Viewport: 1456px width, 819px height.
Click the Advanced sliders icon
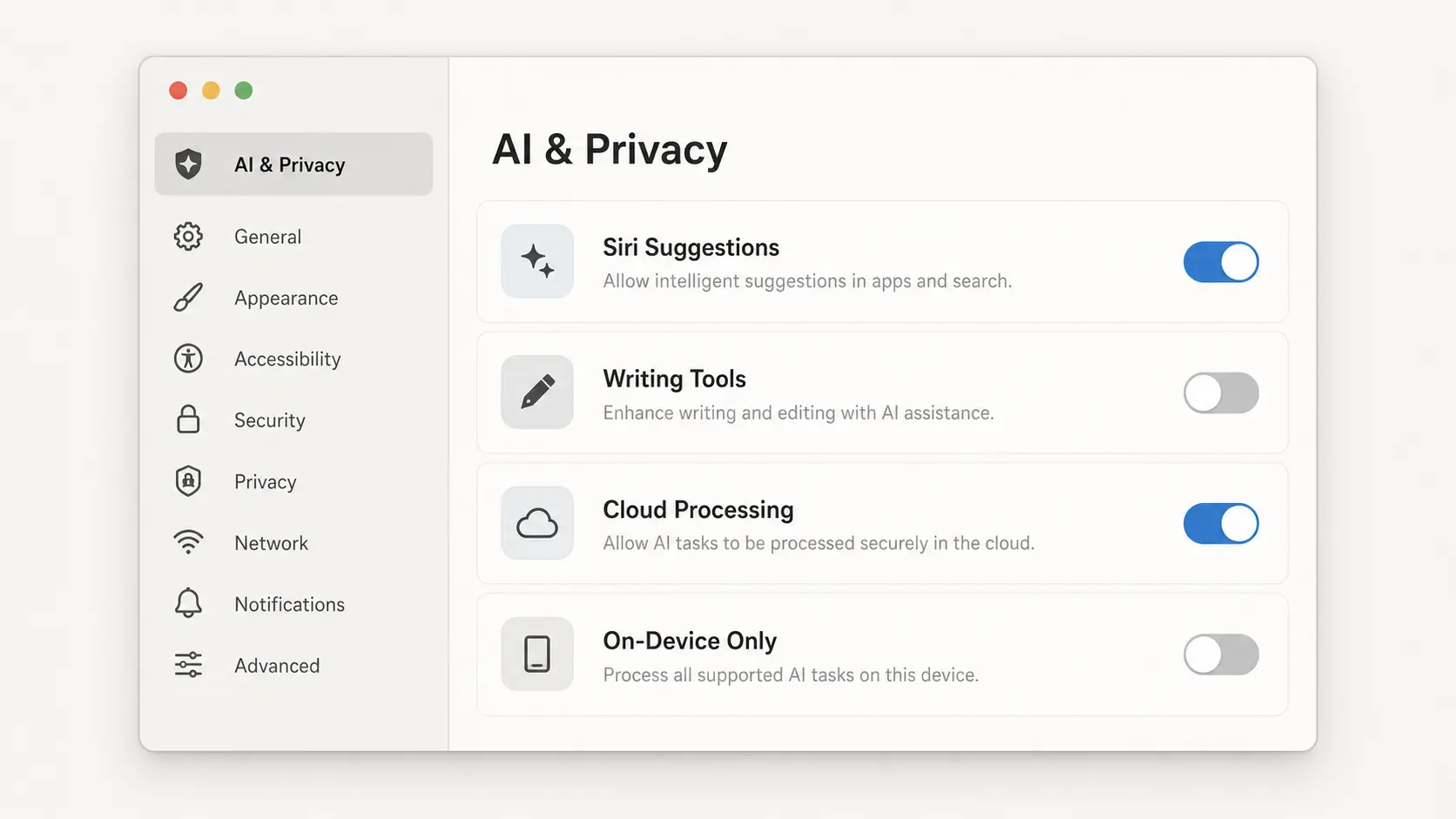(x=188, y=665)
